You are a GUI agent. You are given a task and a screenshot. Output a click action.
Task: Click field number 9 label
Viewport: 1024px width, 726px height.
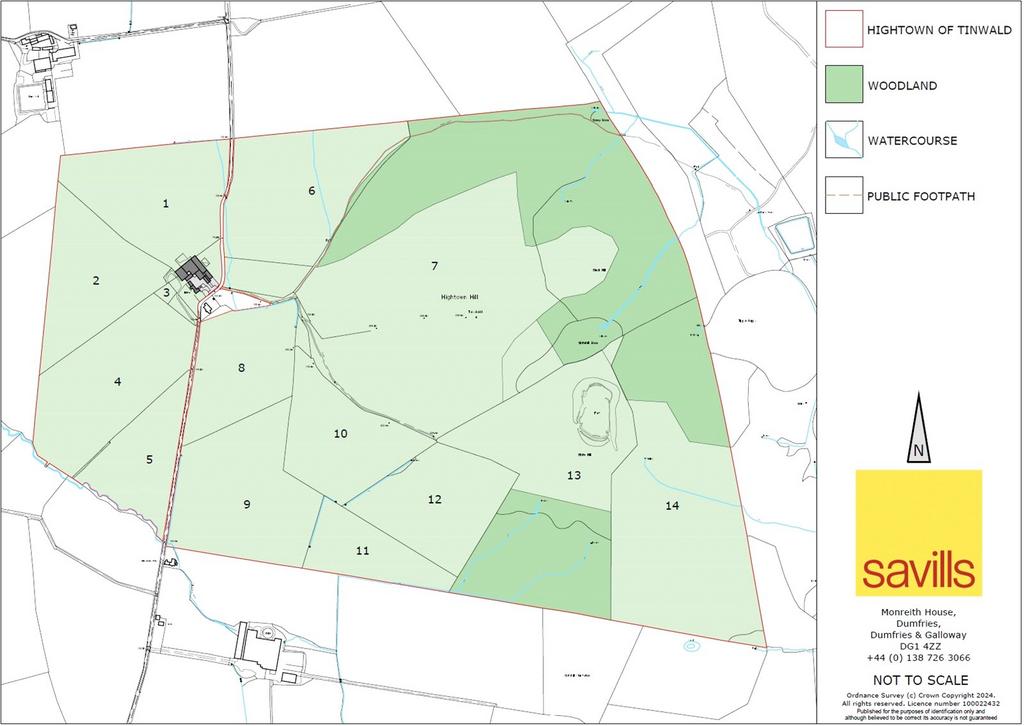[x=247, y=504]
